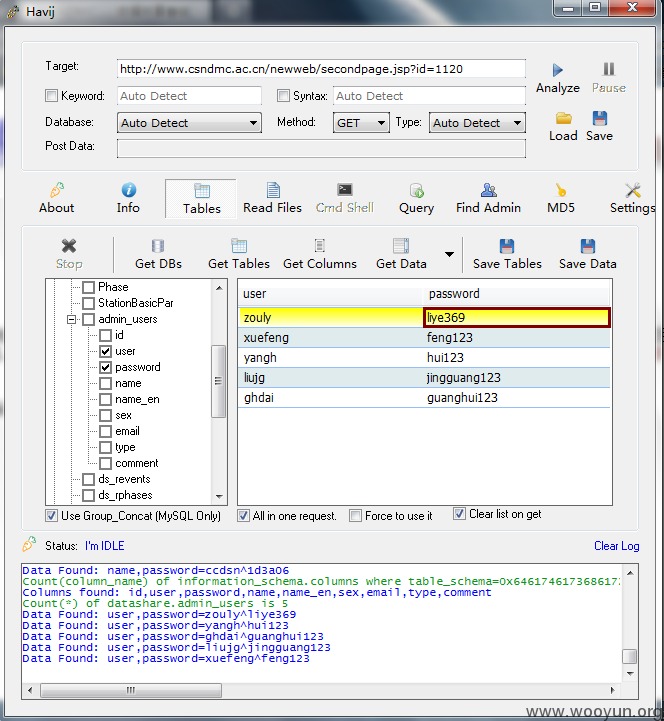
Task: Click the carrot icon beside Status
Action: [x=29, y=544]
